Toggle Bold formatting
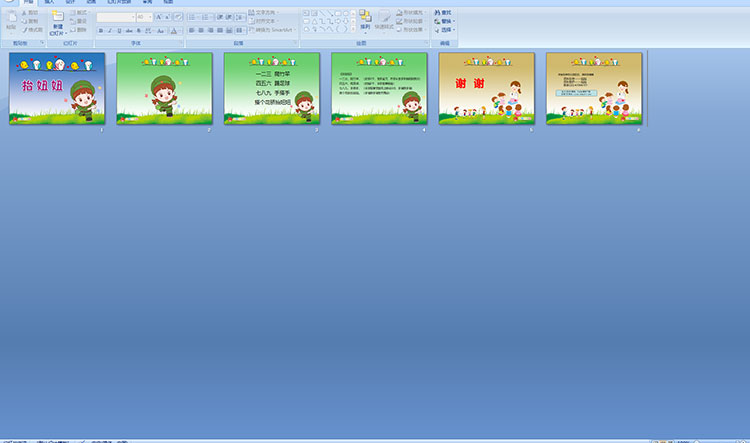750x443 pixels. 101,30
